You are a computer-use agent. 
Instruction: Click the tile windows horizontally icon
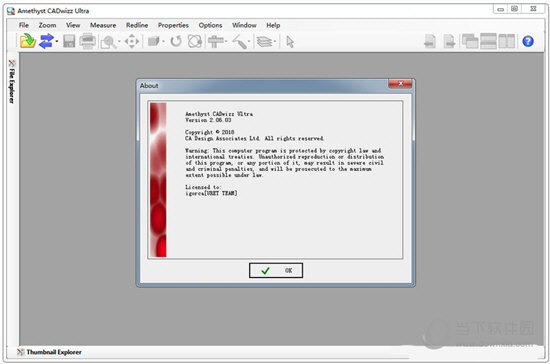(488, 41)
